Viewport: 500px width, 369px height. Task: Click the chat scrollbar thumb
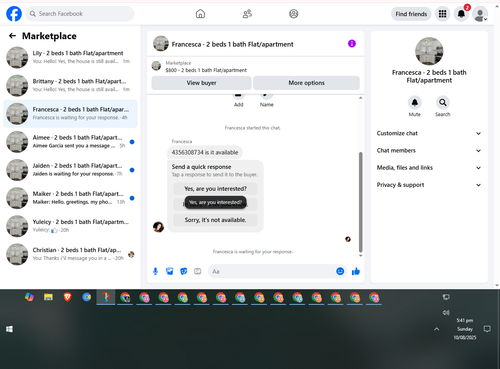360,202
